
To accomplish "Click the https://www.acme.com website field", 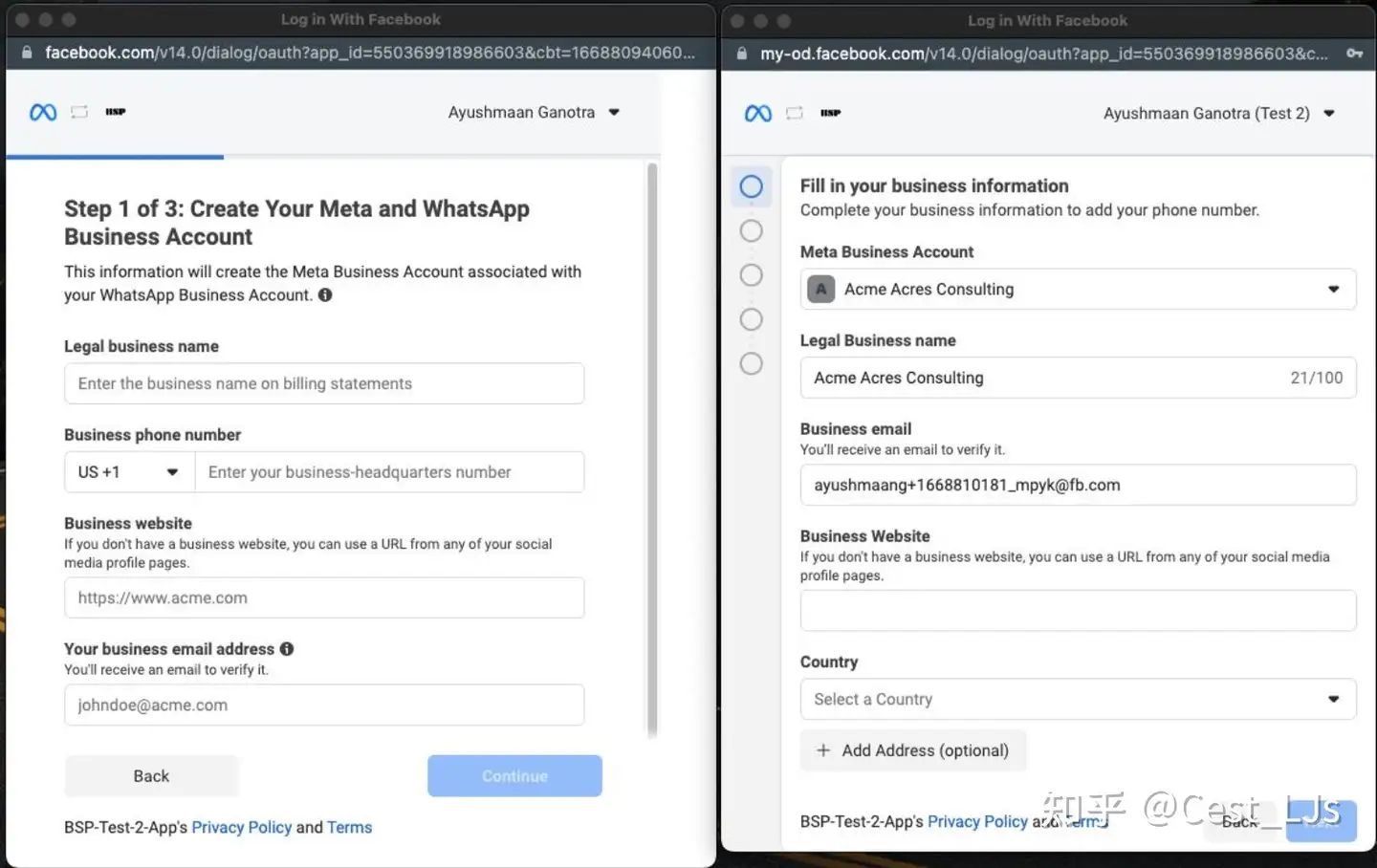I will point(324,597).
